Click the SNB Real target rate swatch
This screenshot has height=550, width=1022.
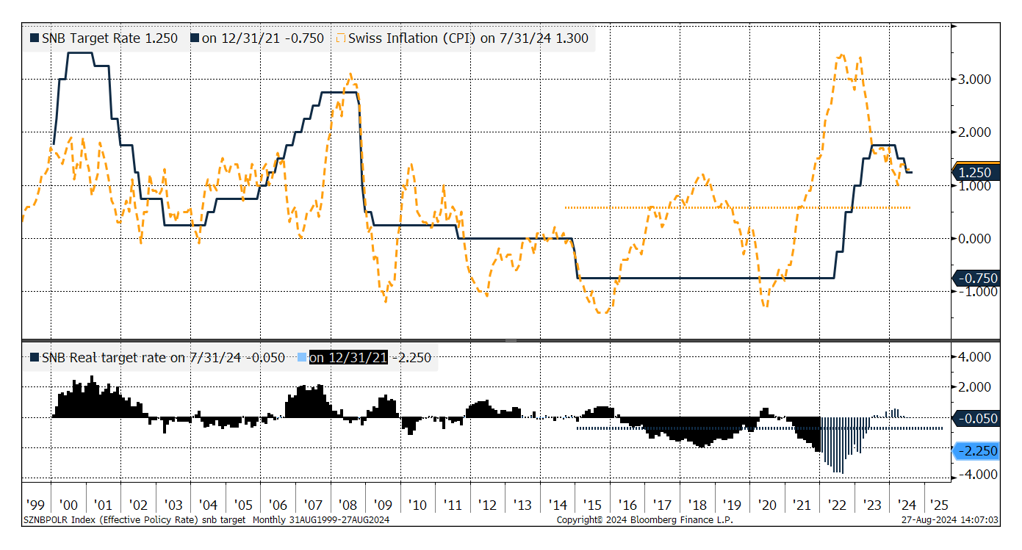34,357
